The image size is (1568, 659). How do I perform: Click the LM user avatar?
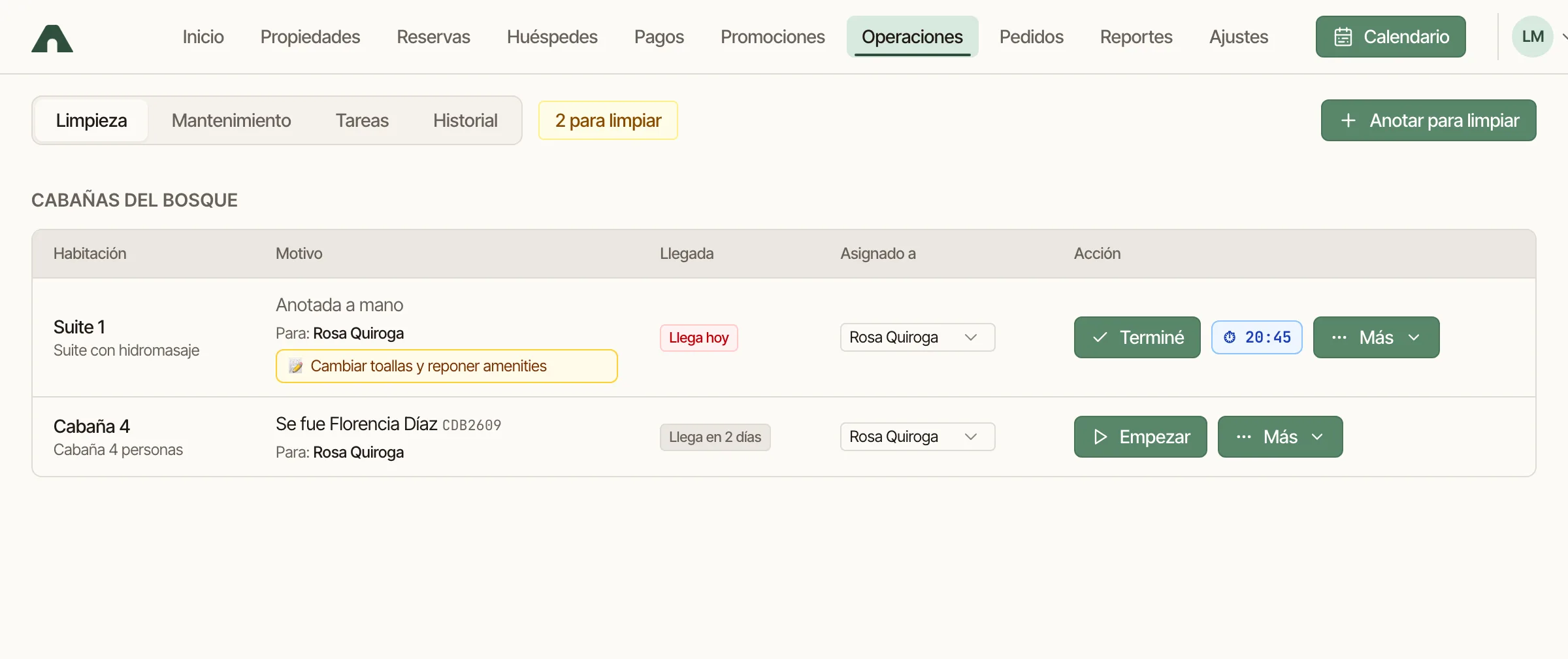pos(1533,37)
